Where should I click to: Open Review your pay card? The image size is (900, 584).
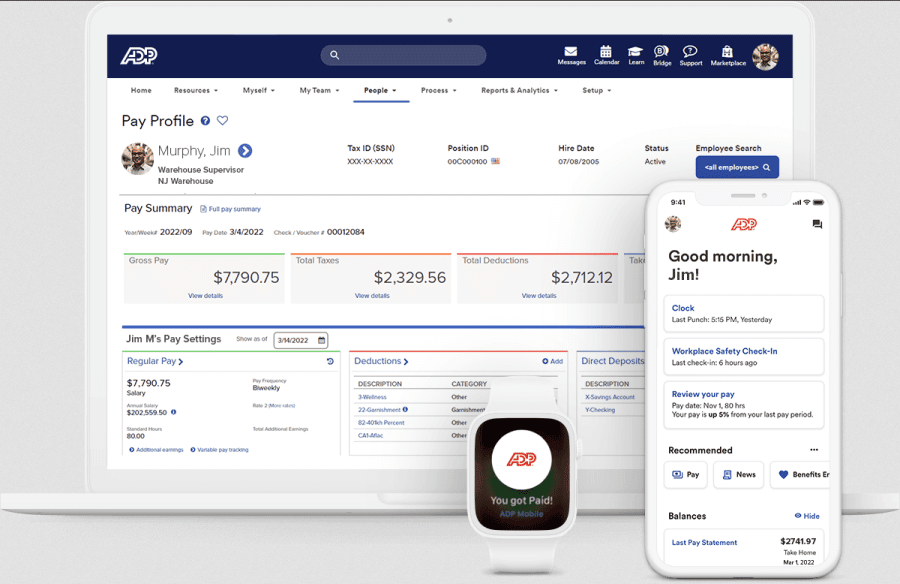coord(744,404)
